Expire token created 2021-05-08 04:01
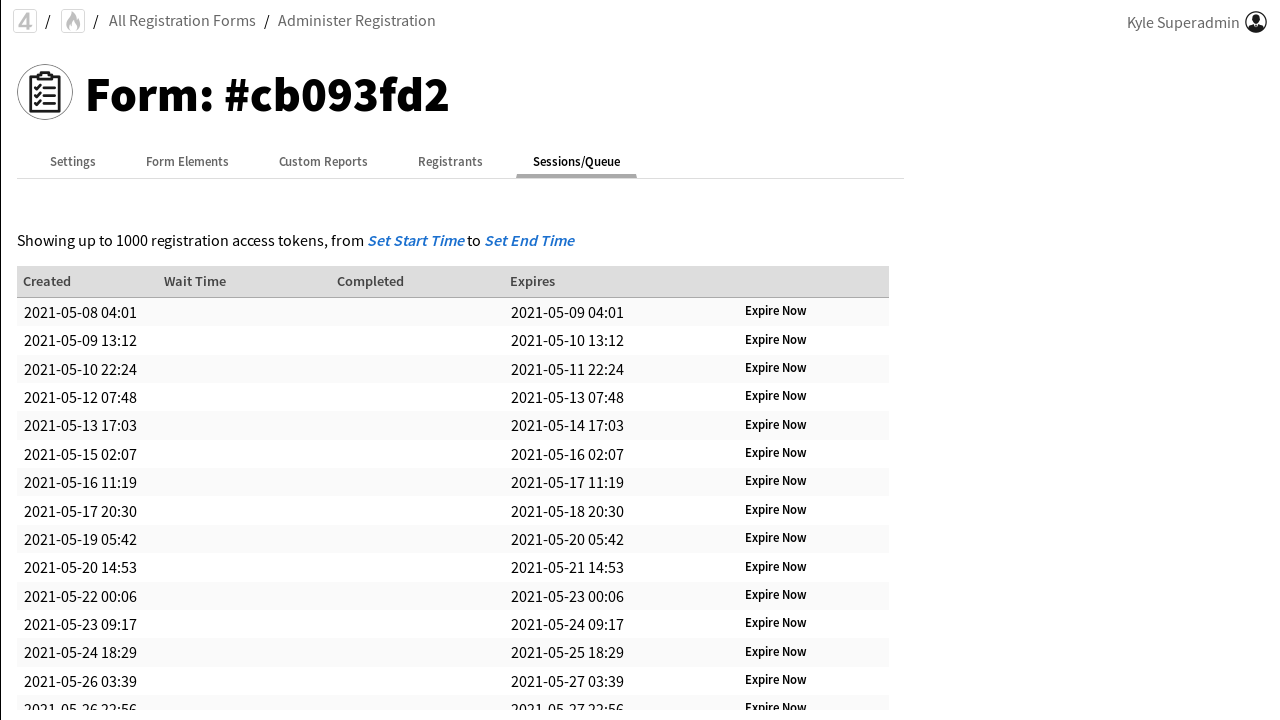 pos(775,311)
